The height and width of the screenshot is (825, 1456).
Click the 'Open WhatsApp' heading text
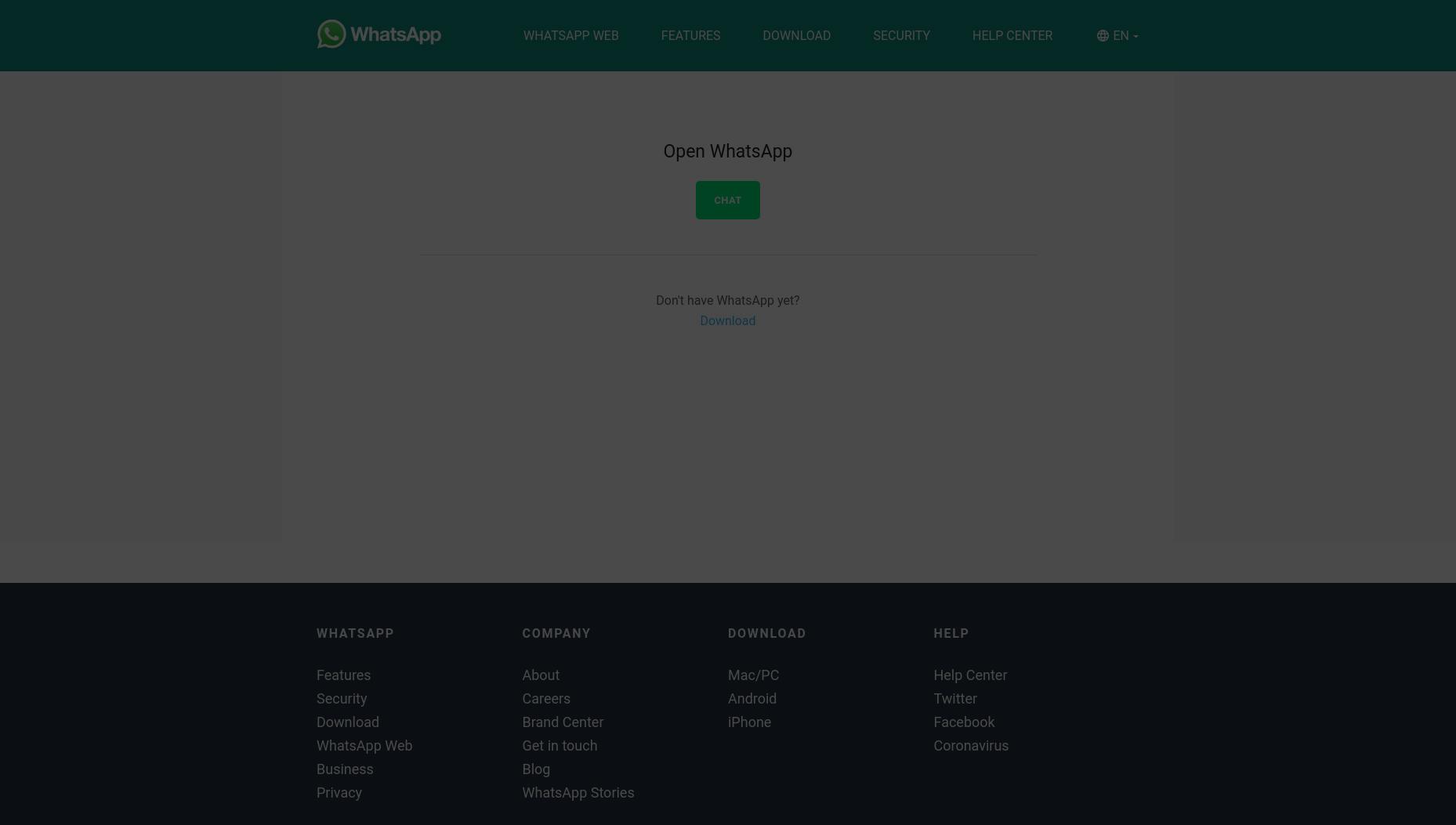(727, 152)
